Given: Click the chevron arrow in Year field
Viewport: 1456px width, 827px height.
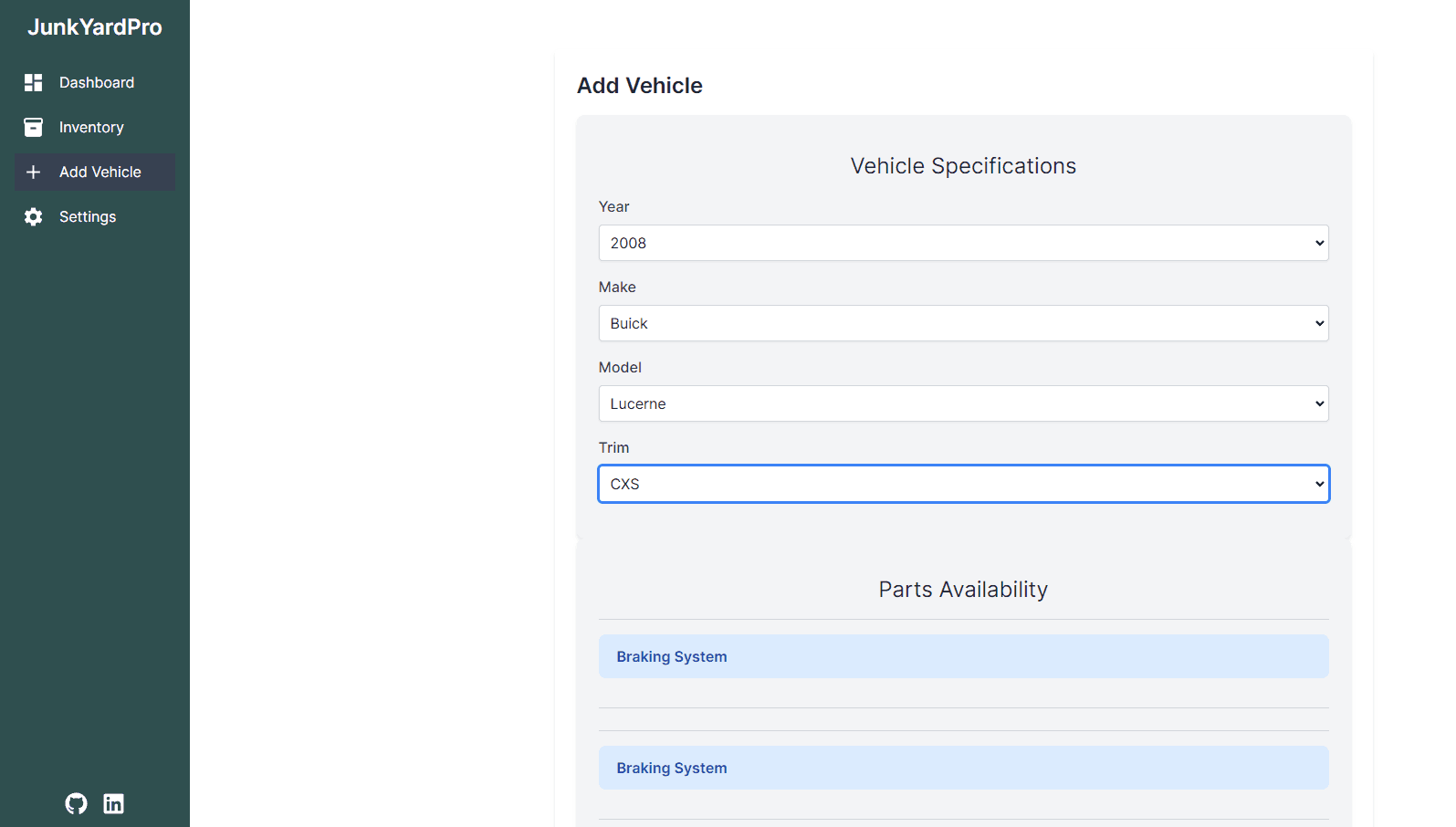Looking at the screenshot, I should pos(1319,243).
